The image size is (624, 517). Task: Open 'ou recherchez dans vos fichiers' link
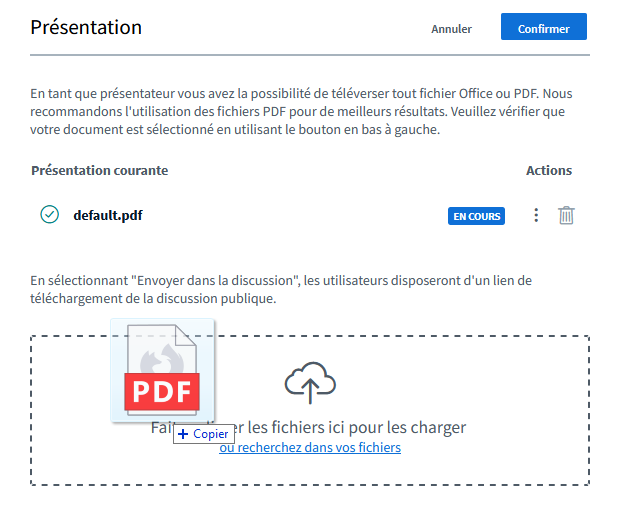point(310,448)
